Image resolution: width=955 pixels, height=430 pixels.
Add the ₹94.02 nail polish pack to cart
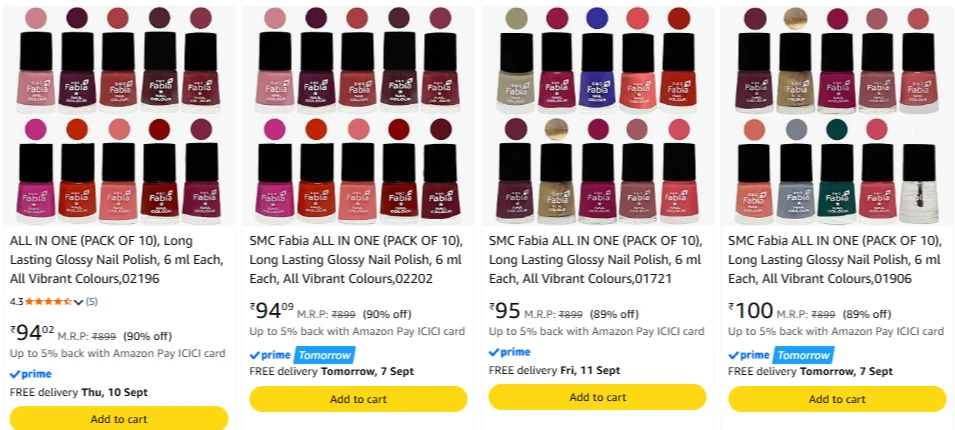[x=119, y=418]
